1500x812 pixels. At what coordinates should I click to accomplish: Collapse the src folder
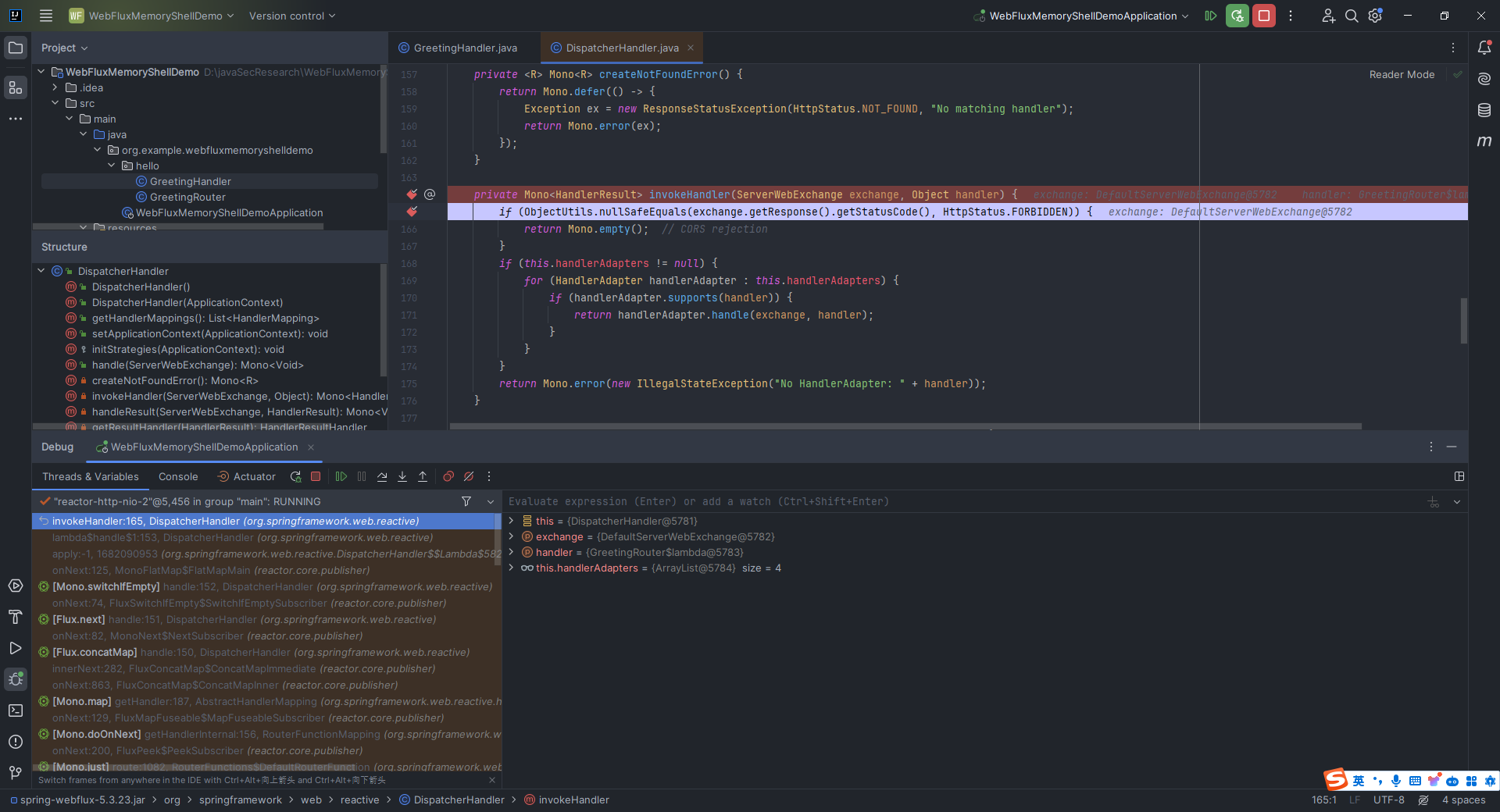(x=55, y=103)
